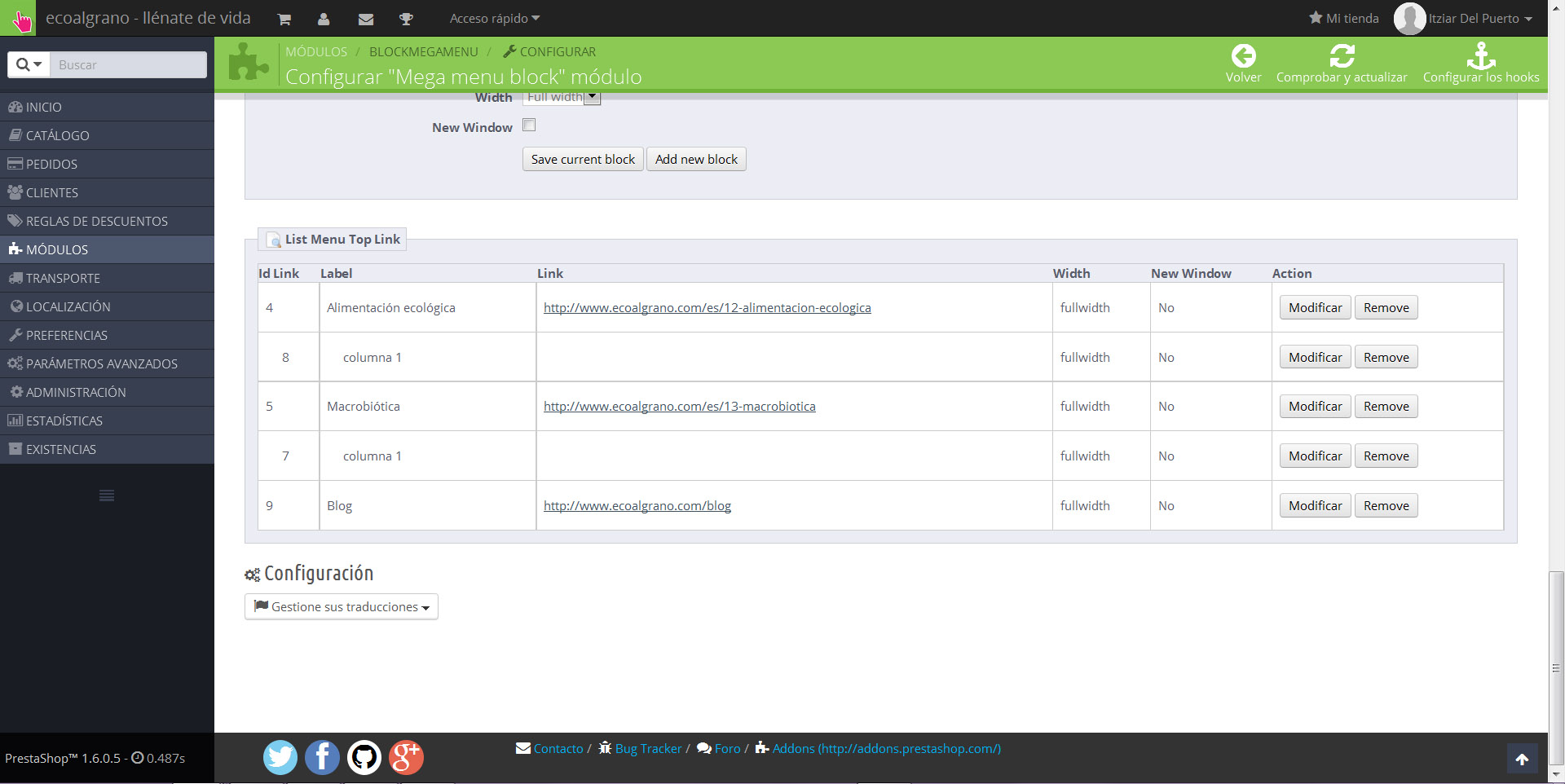Open the Catálogo menu item
Image resolution: width=1565 pixels, height=784 pixels.
pos(107,135)
